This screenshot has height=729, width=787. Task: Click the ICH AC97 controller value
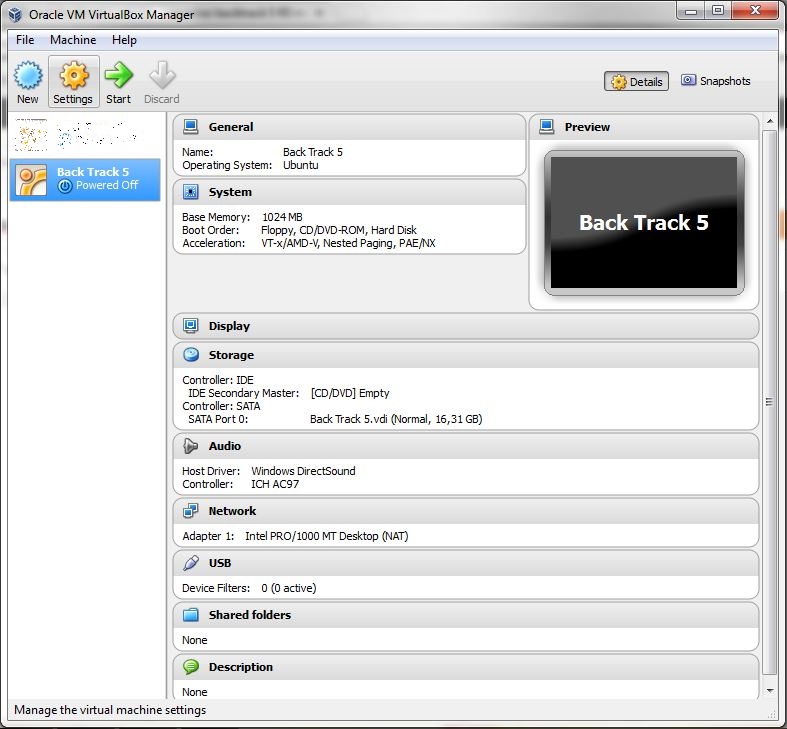(275, 484)
